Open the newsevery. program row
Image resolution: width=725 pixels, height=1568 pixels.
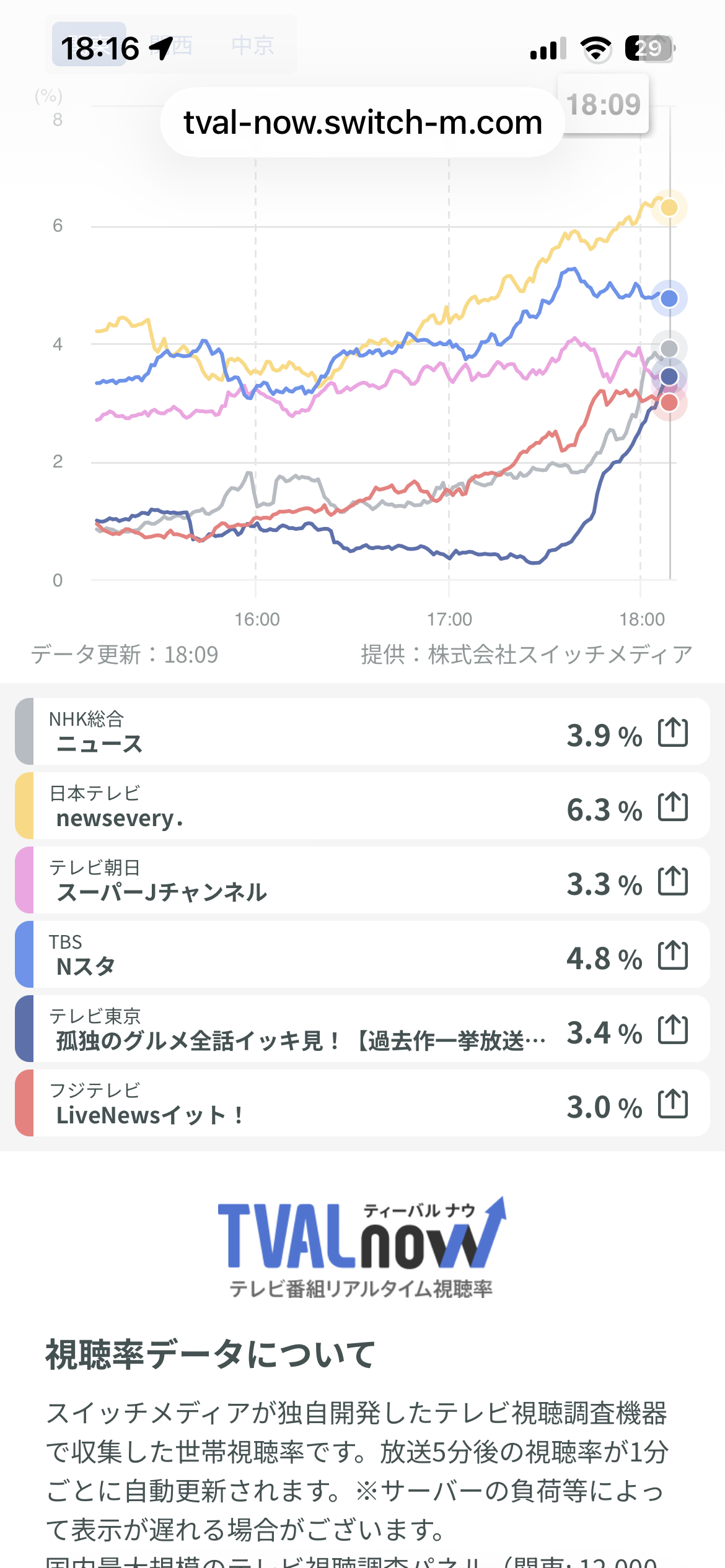tap(297, 806)
